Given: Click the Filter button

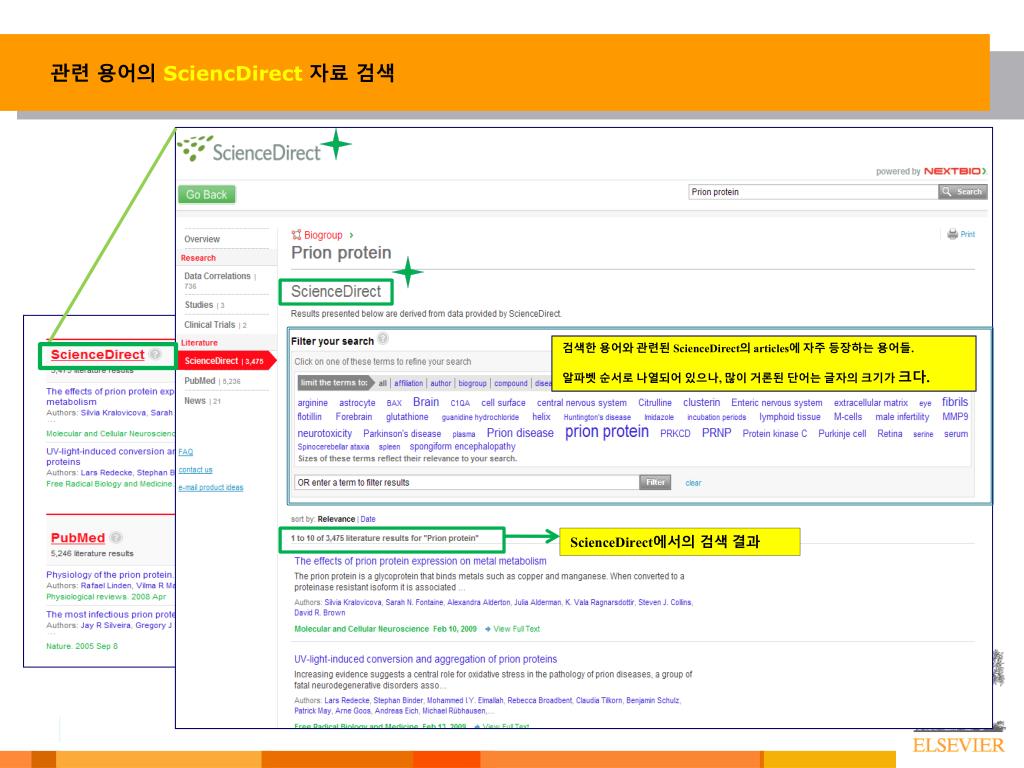Looking at the screenshot, I should pyautogui.click(x=655, y=483).
